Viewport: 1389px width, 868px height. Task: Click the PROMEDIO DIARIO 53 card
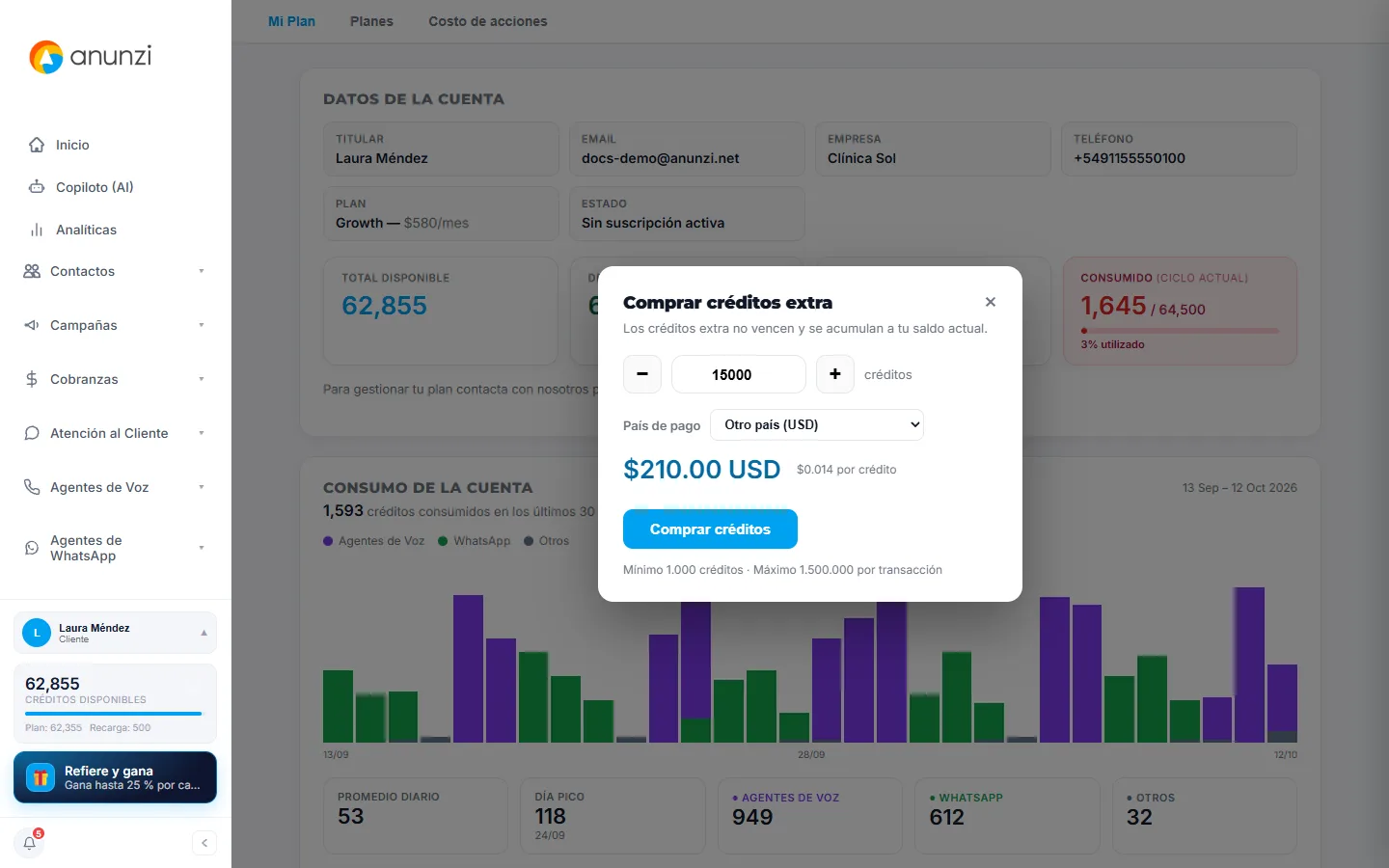click(x=416, y=816)
